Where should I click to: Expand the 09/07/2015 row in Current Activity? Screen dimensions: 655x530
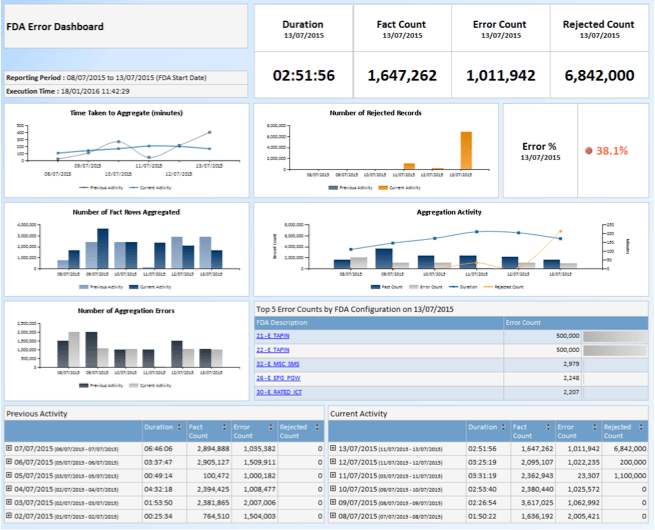click(333, 502)
